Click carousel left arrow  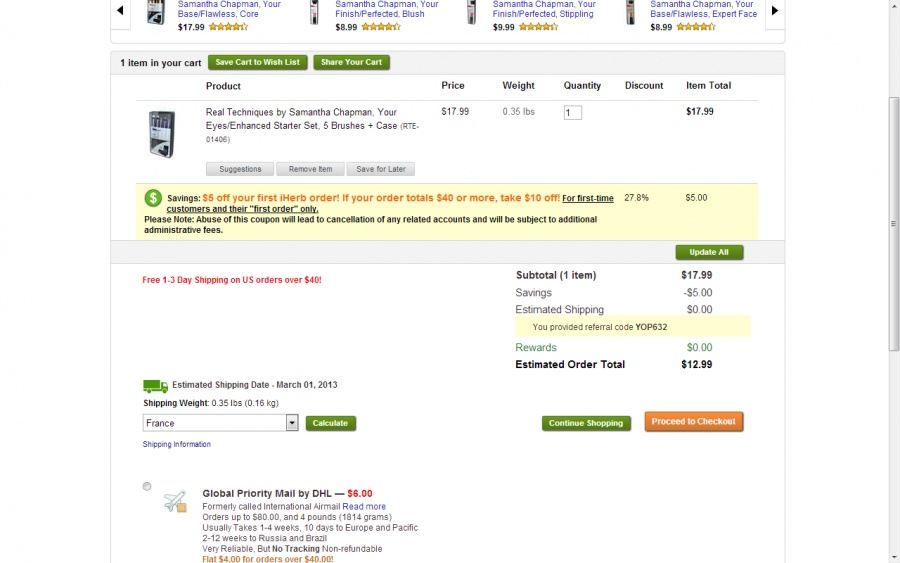pyautogui.click(x=120, y=11)
